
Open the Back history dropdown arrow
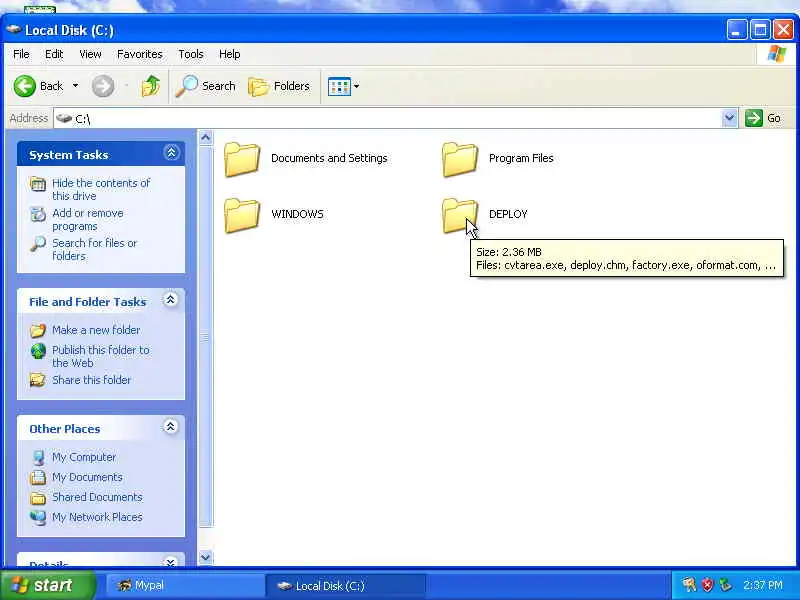pos(76,86)
